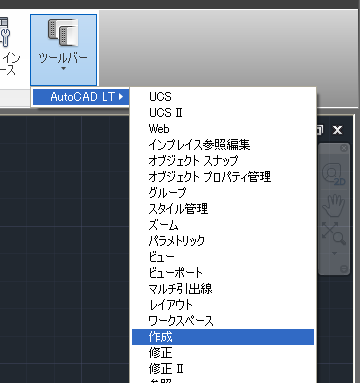Close the drawing viewport window
Screen dimensions: 360x383
pos(337,130)
